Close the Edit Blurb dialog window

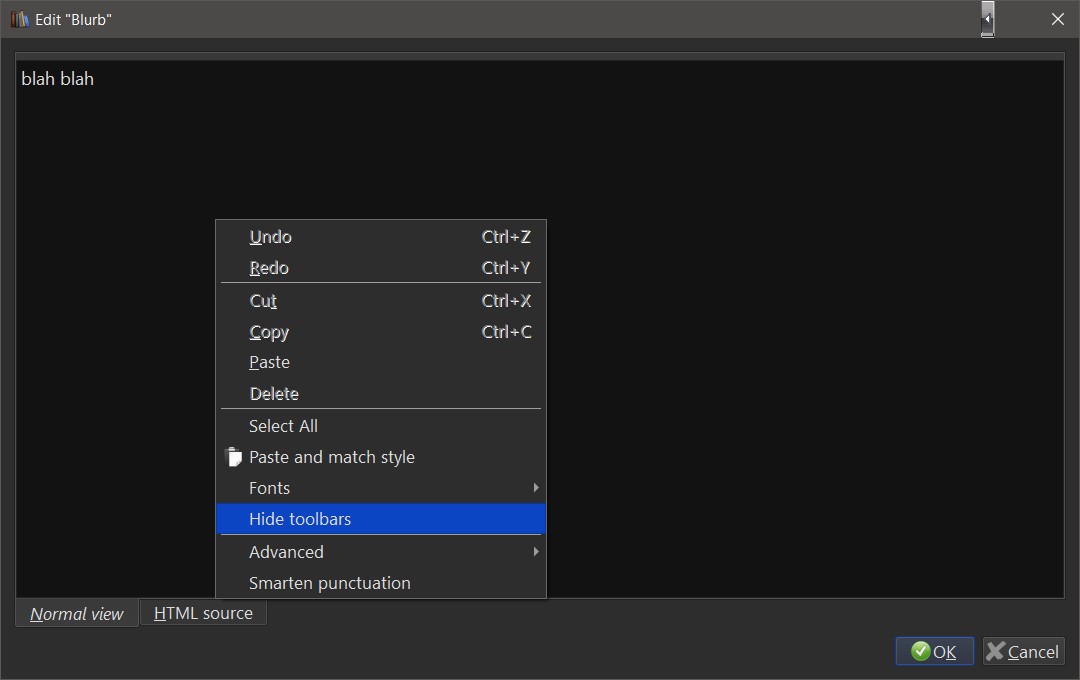(1058, 19)
